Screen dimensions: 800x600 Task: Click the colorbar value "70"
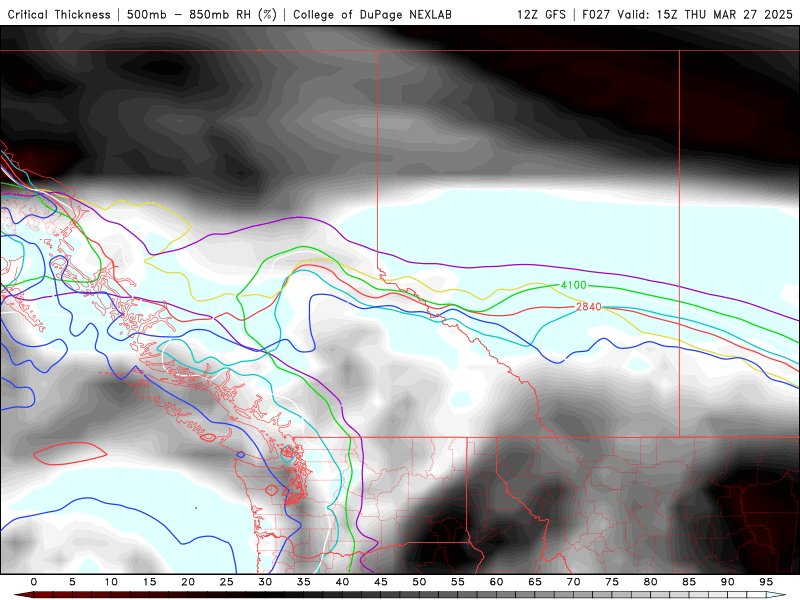tap(573, 582)
